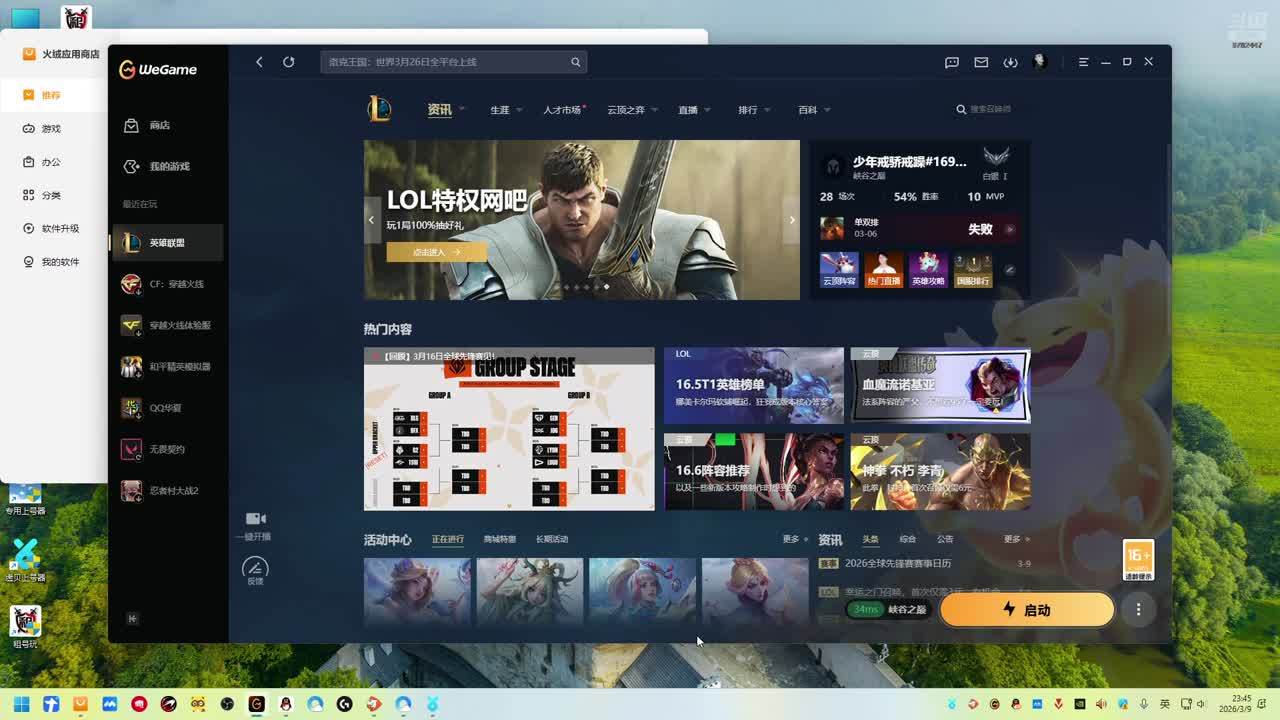Screen dimensions: 1280x720
Task: Expand the 生涯 dropdown menu
Action: coord(506,110)
